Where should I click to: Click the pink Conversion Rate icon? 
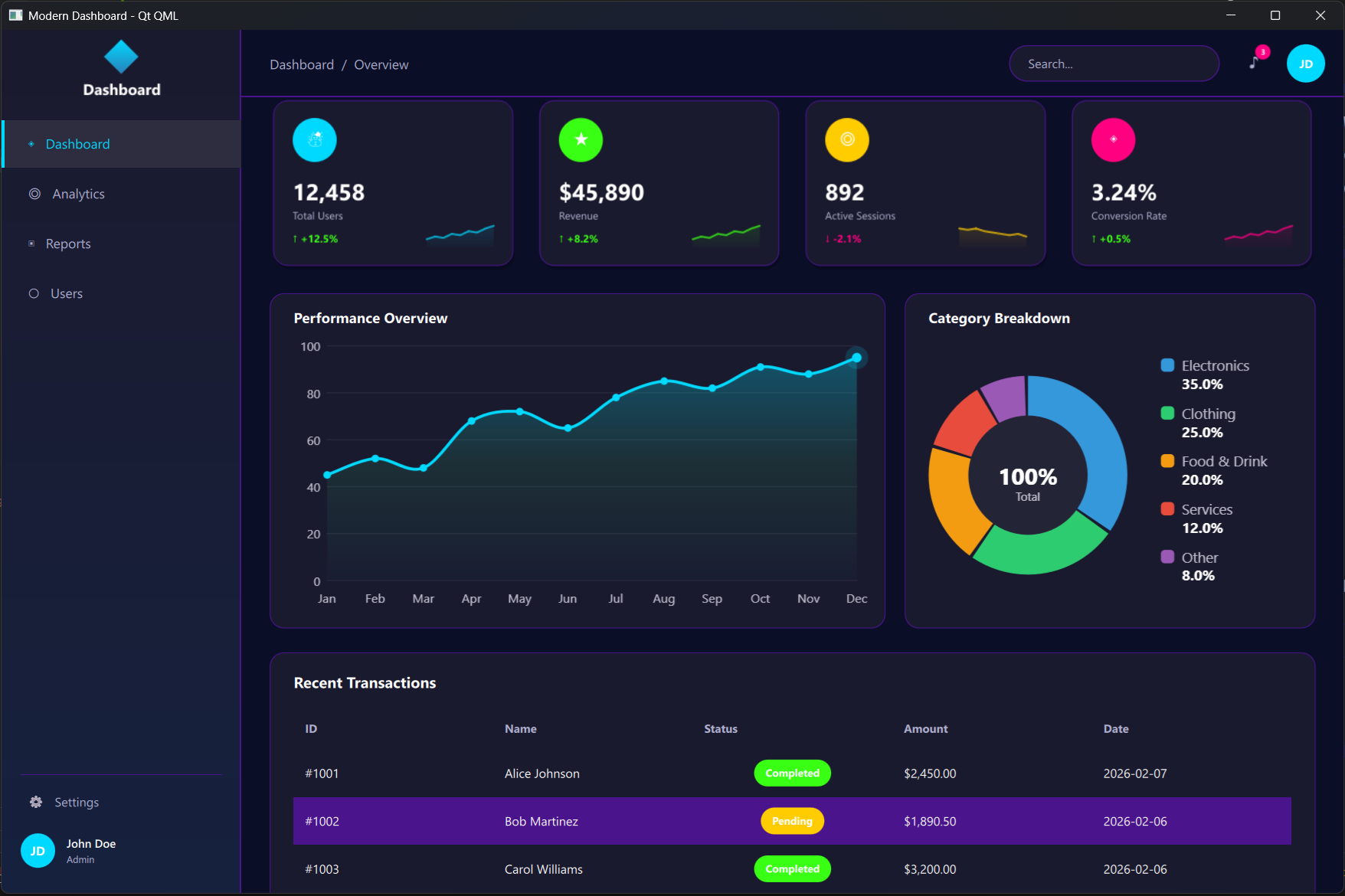pyautogui.click(x=1114, y=139)
